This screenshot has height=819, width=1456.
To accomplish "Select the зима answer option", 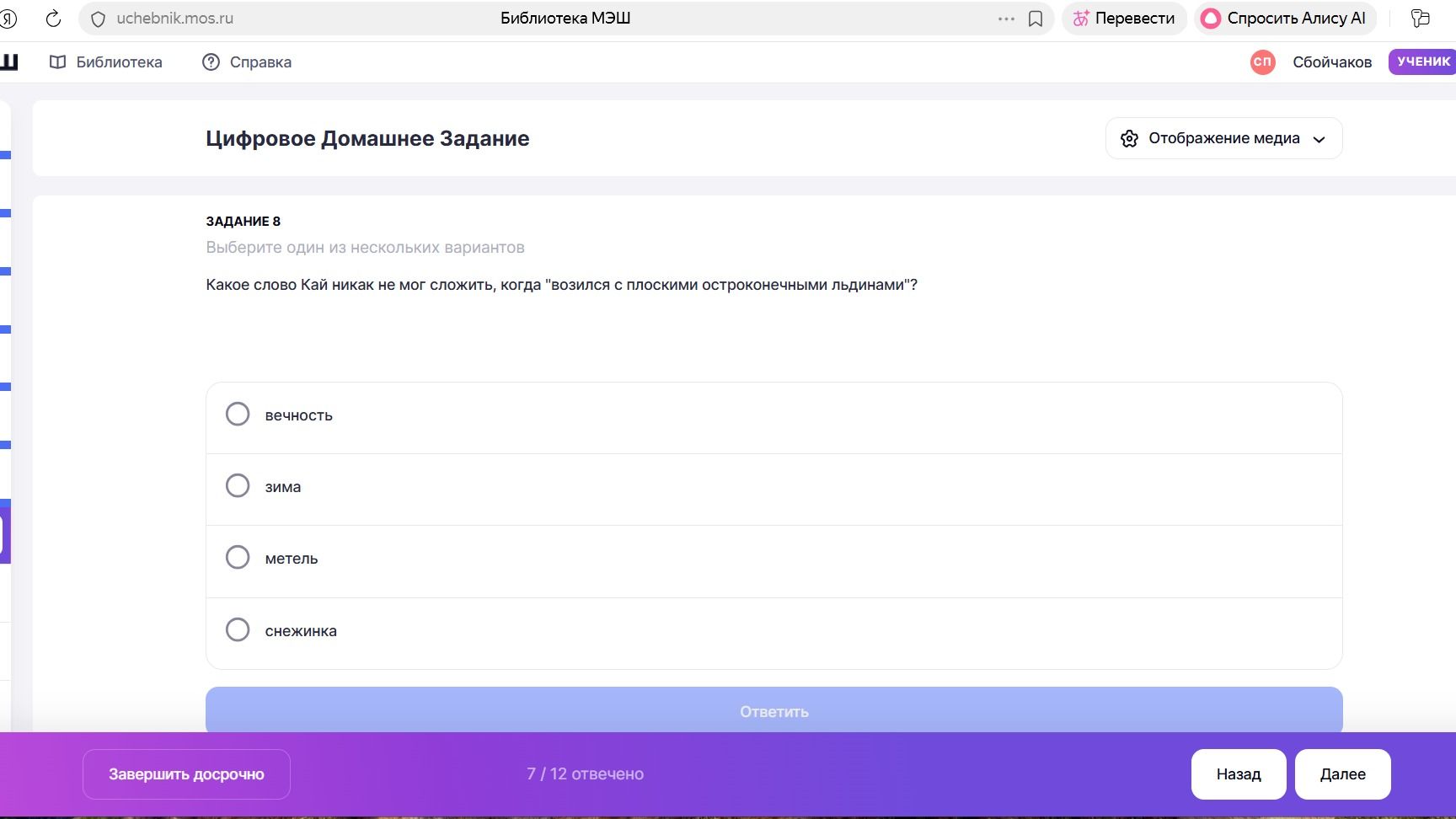I will coord(773,490).
